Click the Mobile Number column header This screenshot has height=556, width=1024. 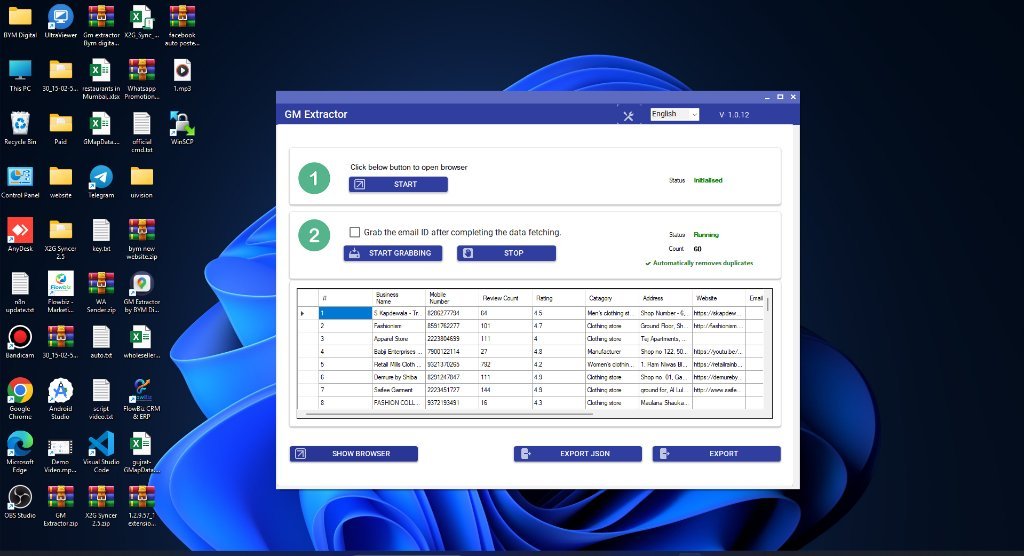tap(452, 298)
